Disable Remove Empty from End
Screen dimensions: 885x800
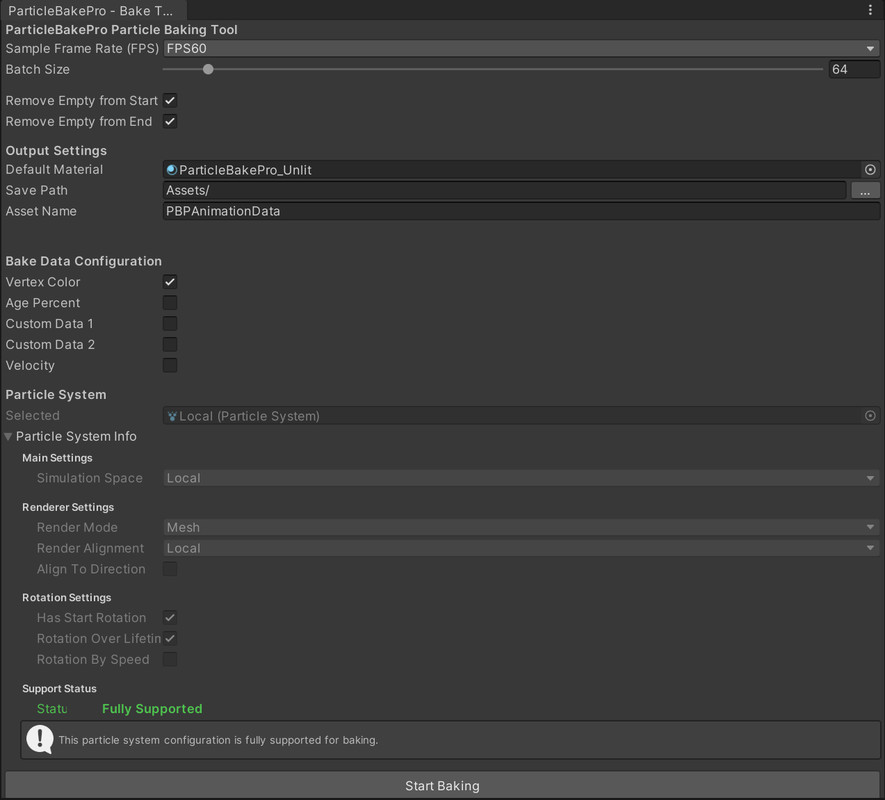170,121
